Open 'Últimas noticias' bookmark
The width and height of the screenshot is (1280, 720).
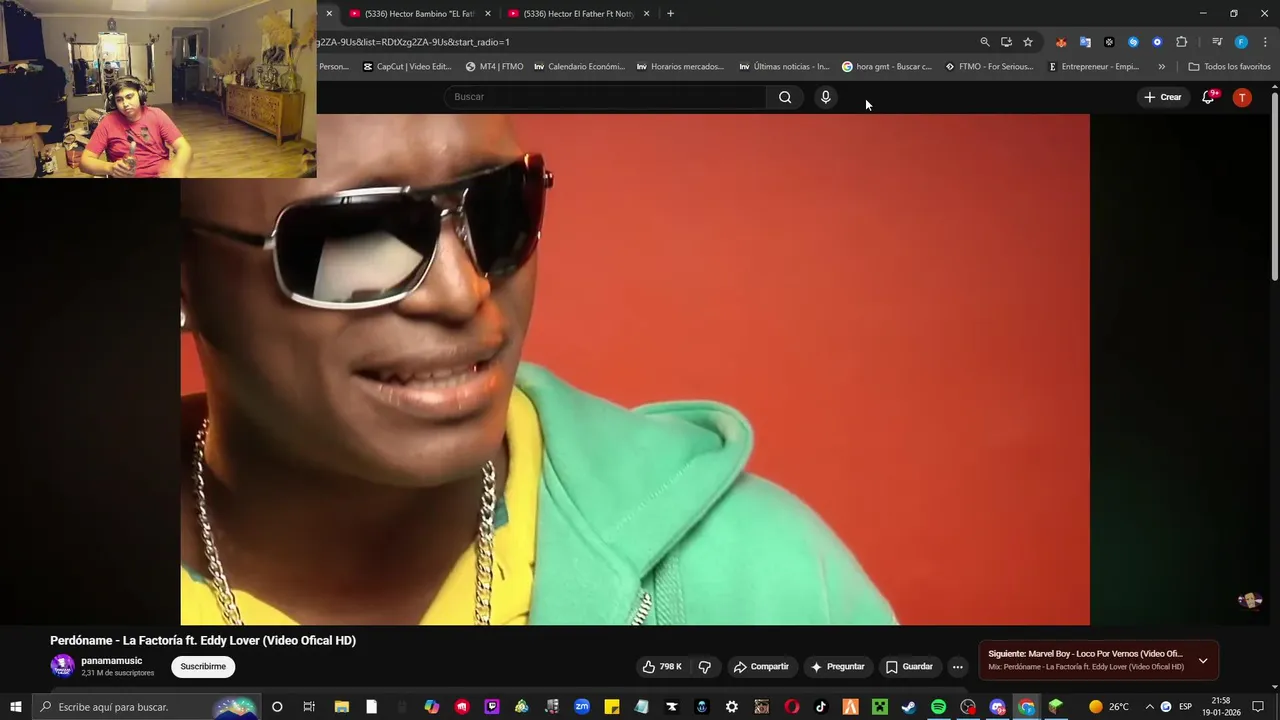[x=784, y=67]
